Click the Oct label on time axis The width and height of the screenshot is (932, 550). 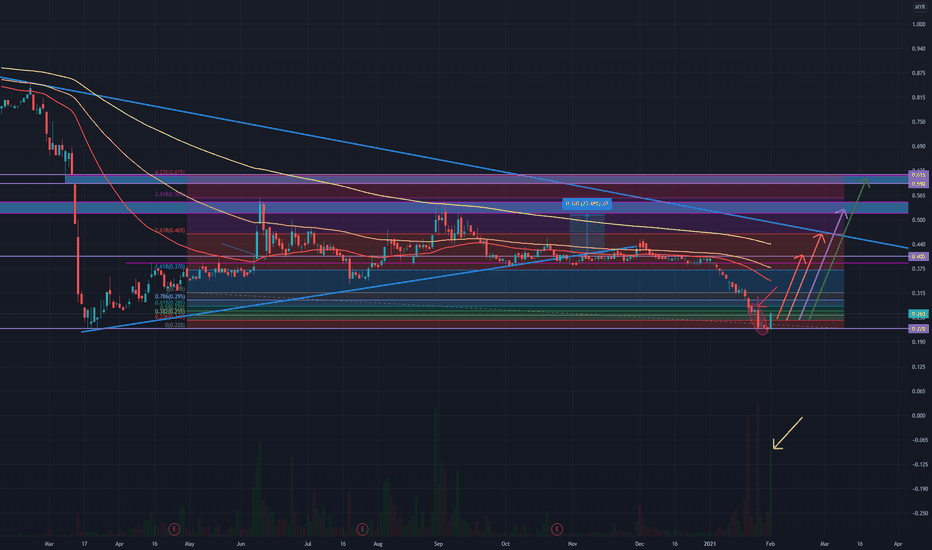[505, 543]
